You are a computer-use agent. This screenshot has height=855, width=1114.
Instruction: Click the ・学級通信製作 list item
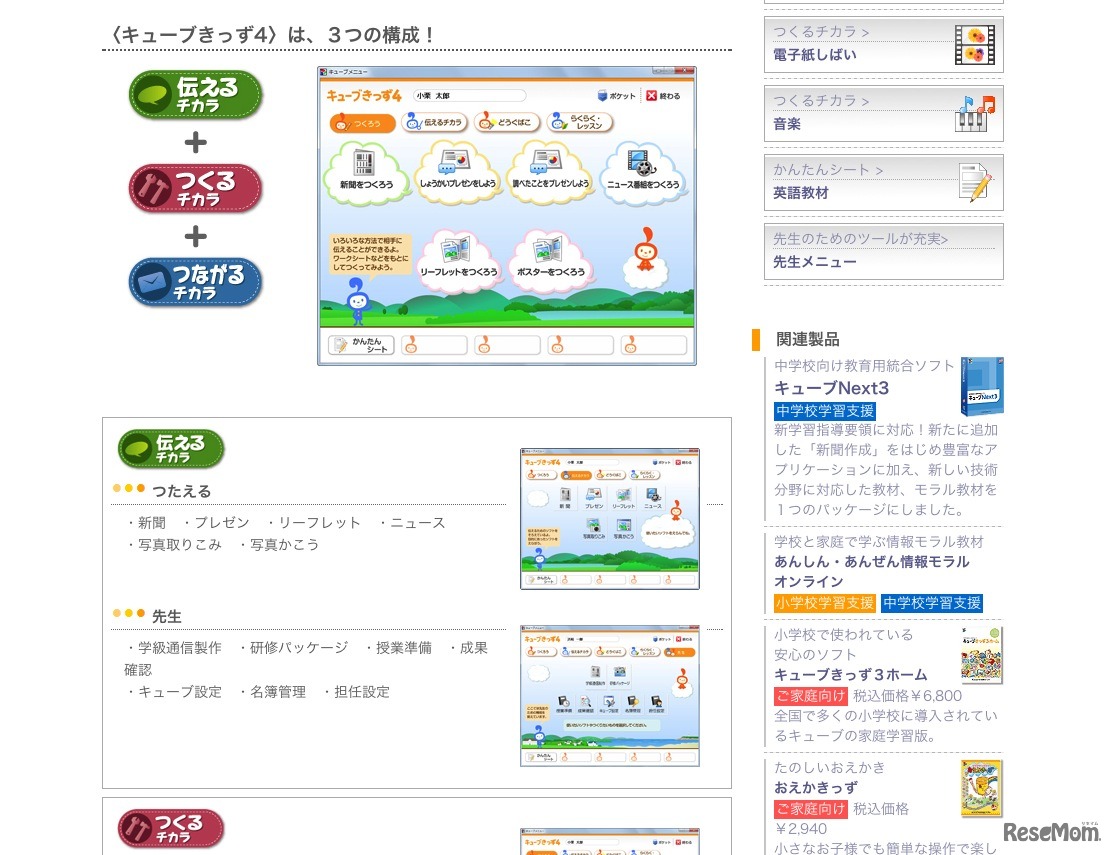pos(173,647)
